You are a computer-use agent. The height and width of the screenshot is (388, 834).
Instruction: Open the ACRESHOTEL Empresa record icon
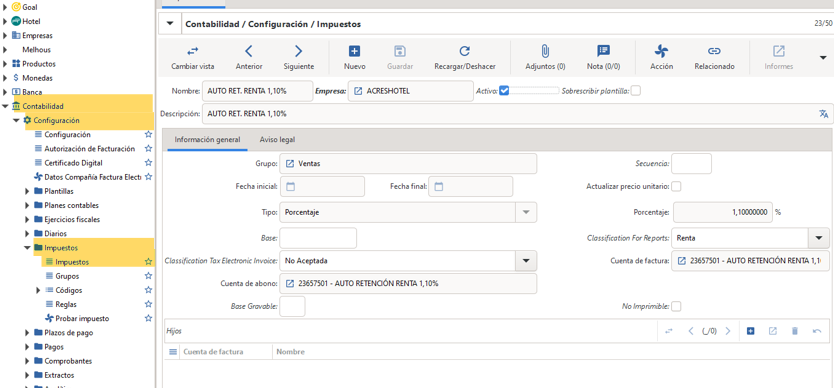pyautogui.click(x=358, y=91)
